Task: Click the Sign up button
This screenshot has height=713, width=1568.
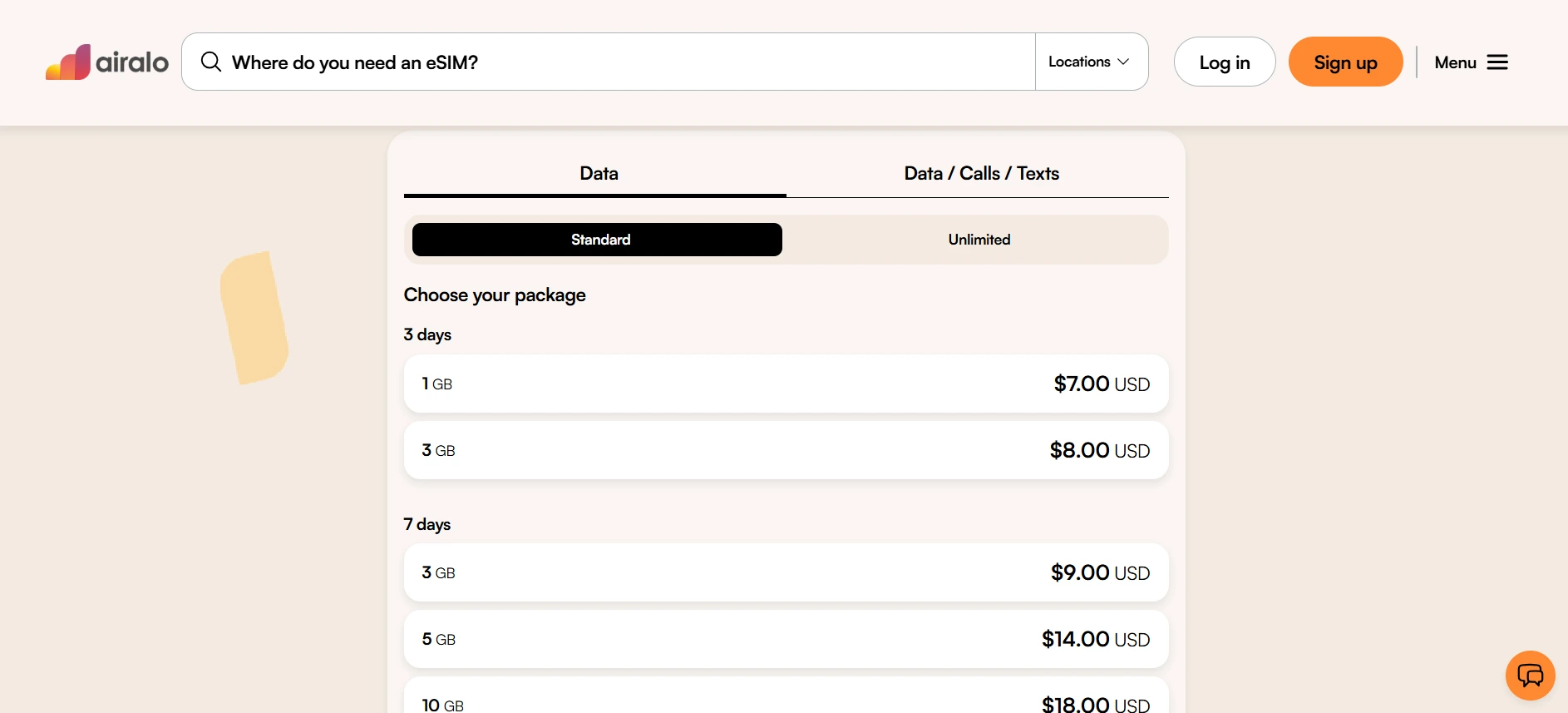Action: [1345, 62]
